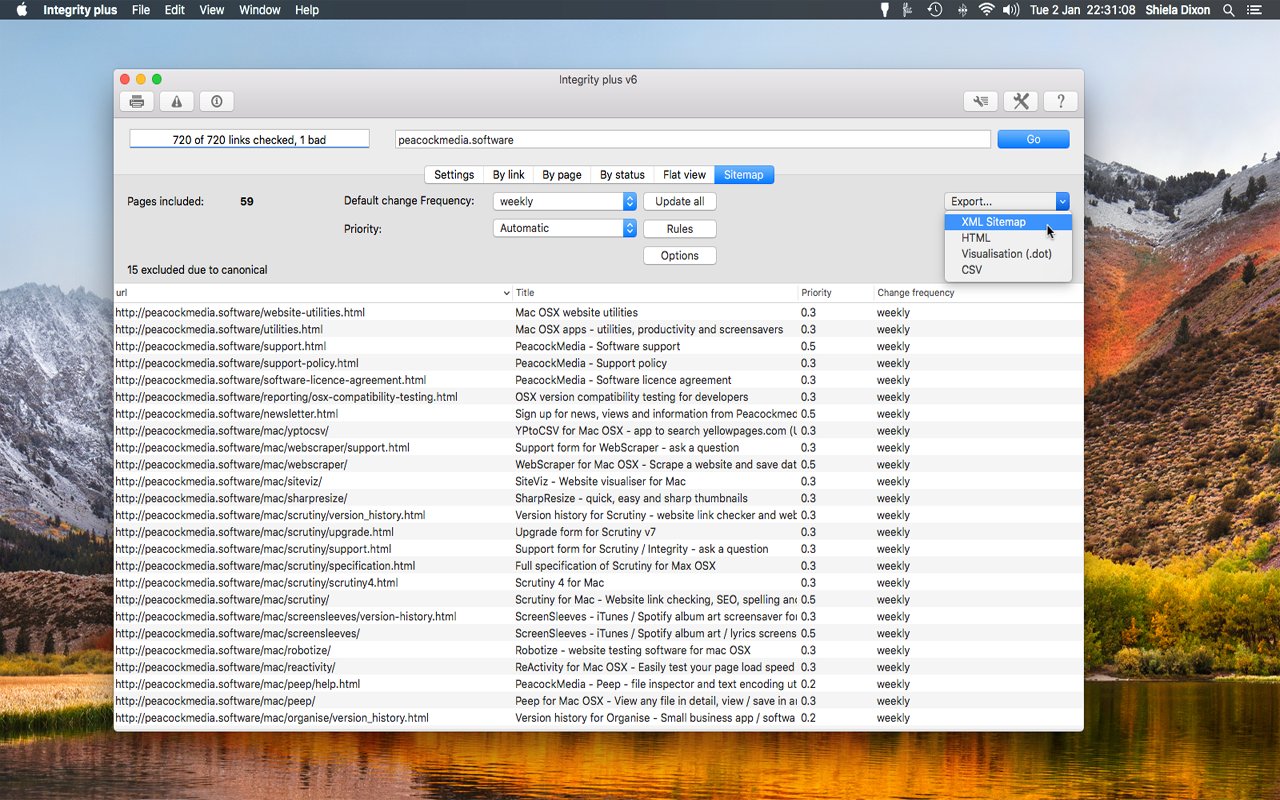Screen dimensions: 1280x800
Task: Switch to the By status tab
Action: (x=622, y=175)
